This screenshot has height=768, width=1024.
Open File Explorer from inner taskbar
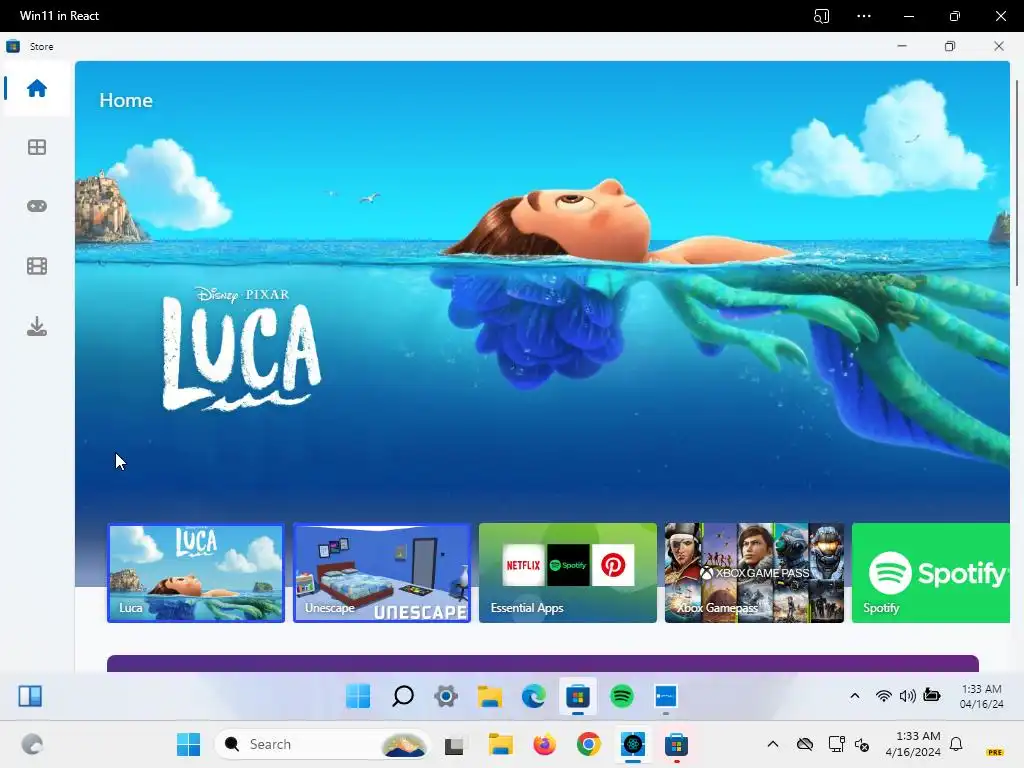tap(490, 696)
